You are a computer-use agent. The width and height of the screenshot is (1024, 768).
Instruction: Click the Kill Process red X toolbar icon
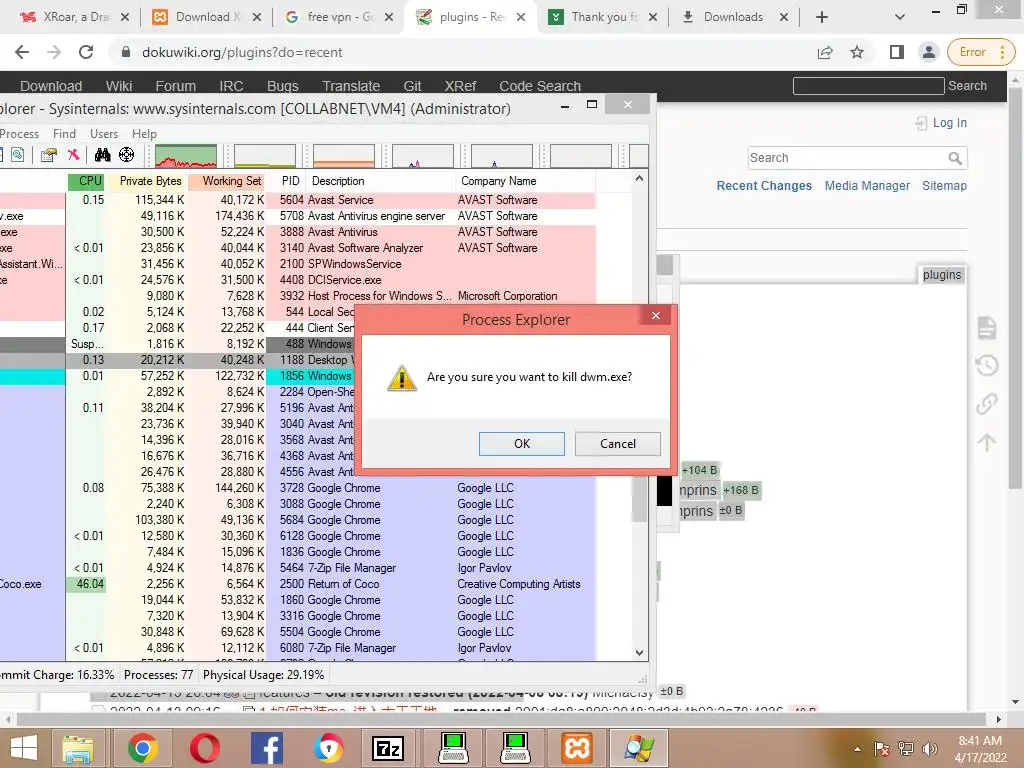[74, 155]
